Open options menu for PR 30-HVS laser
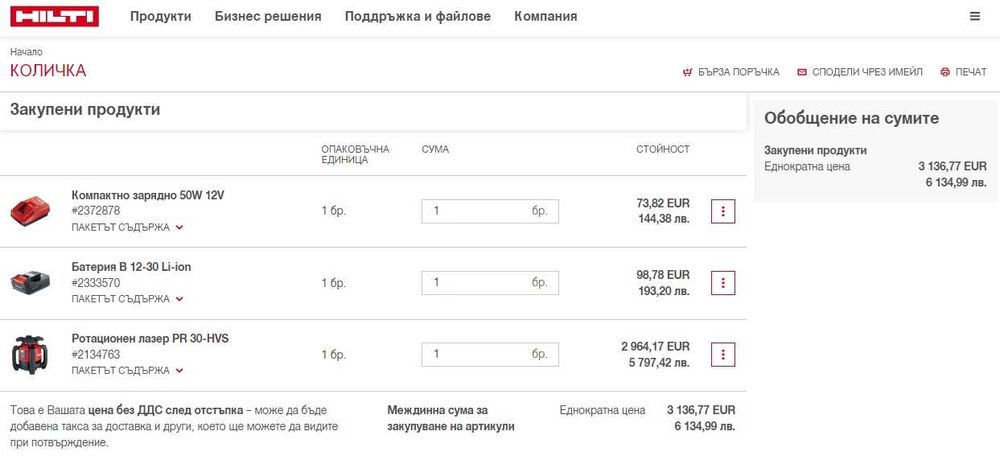The image size is (1000, 459). (x=723, y=354)
